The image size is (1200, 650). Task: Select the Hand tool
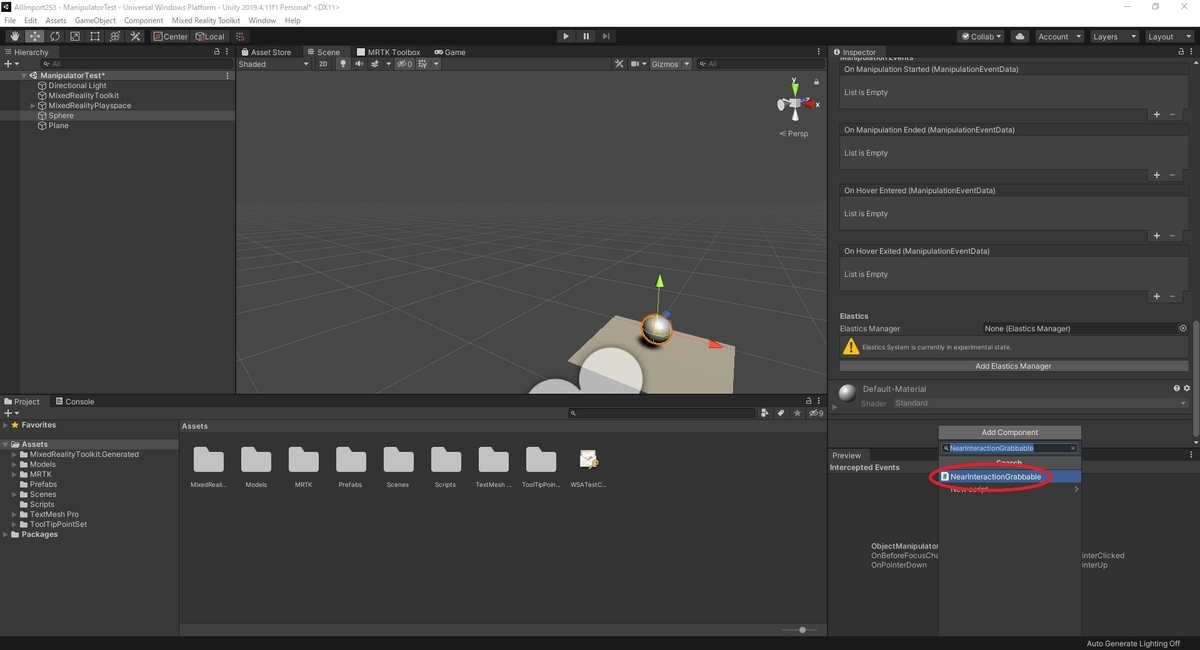pos(15,36)
